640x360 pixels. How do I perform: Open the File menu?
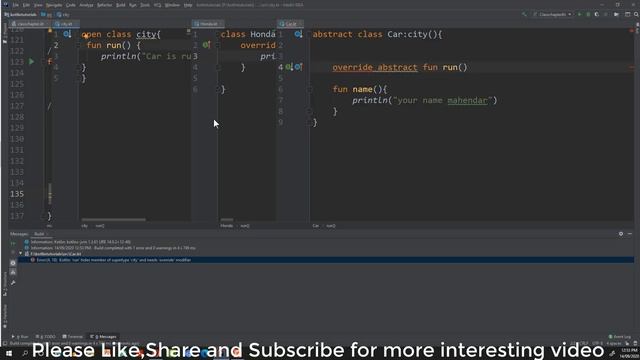coord(16,5)
